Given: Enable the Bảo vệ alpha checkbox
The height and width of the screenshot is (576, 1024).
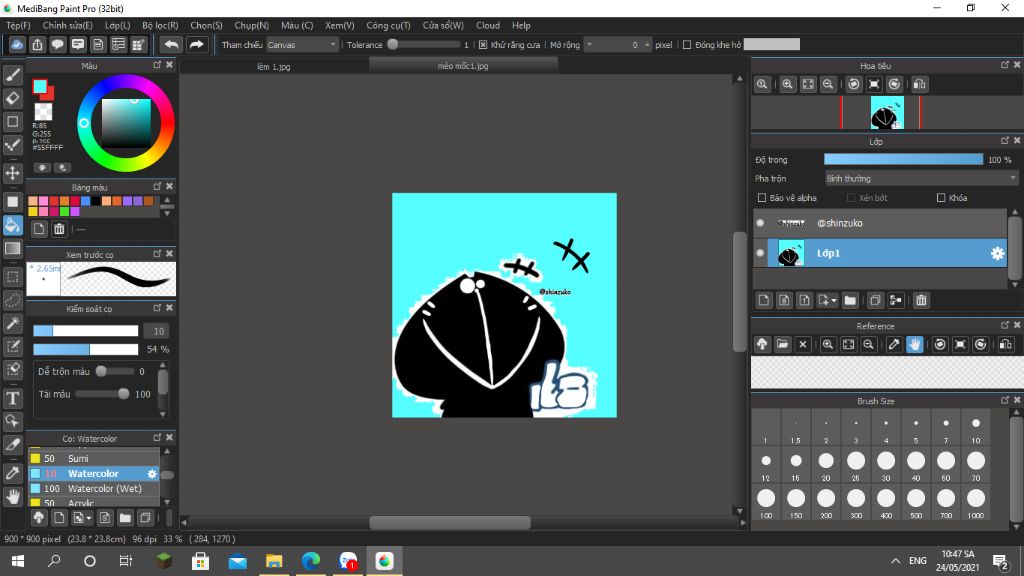Looking at the screenshot, I should pyautogui.click(x=762, y=198).
